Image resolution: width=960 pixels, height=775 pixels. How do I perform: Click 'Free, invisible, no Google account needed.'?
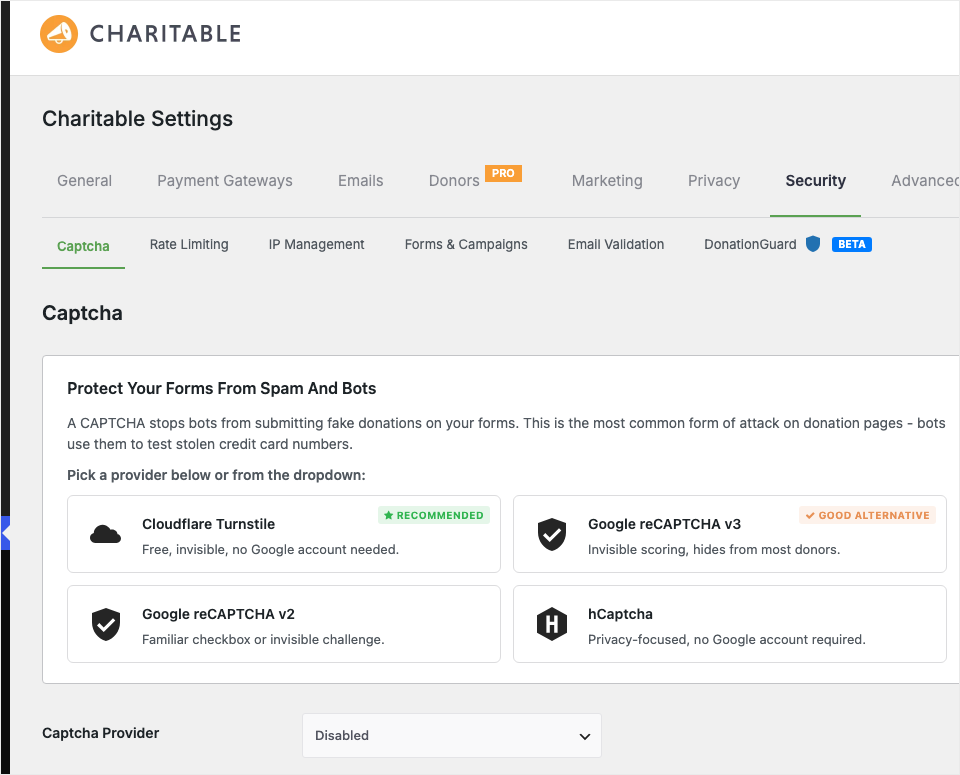coord(271,550)
